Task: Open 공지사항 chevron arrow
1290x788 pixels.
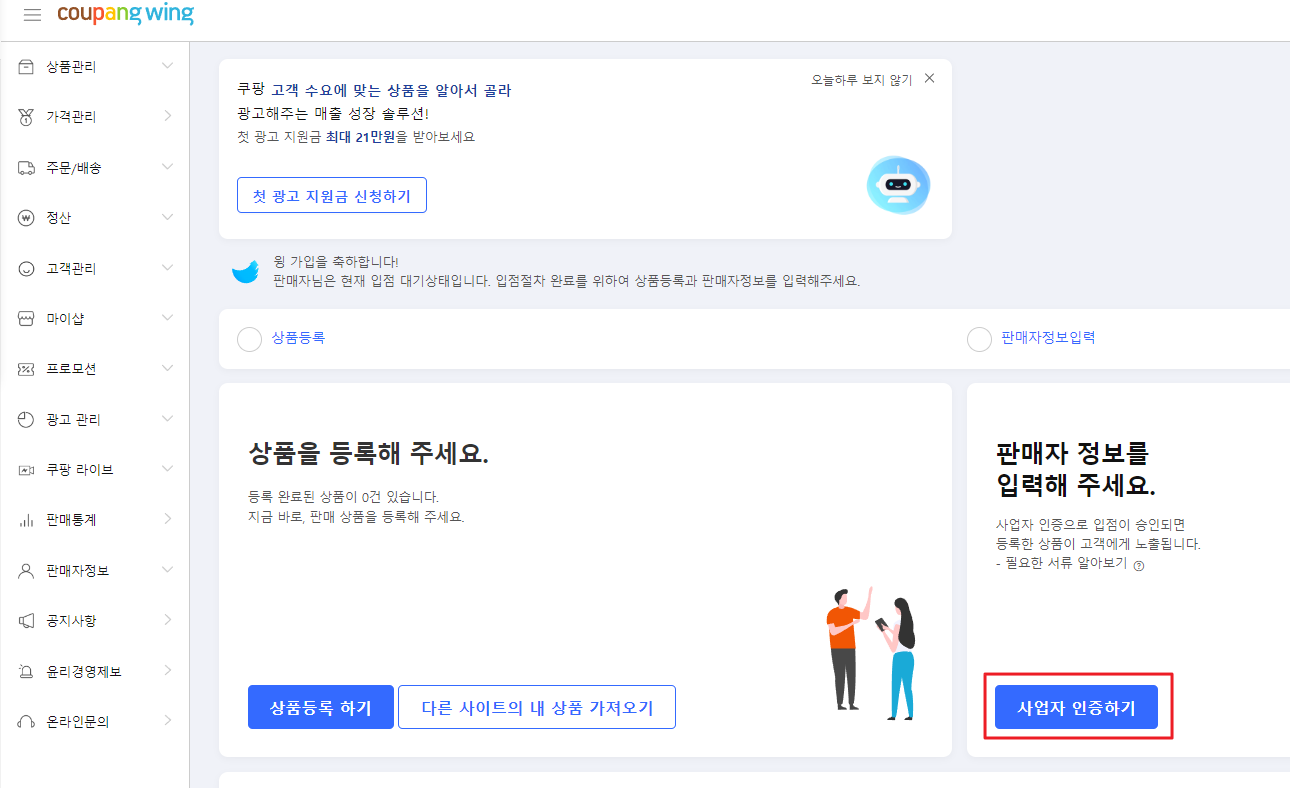Action: pos(167,620)
